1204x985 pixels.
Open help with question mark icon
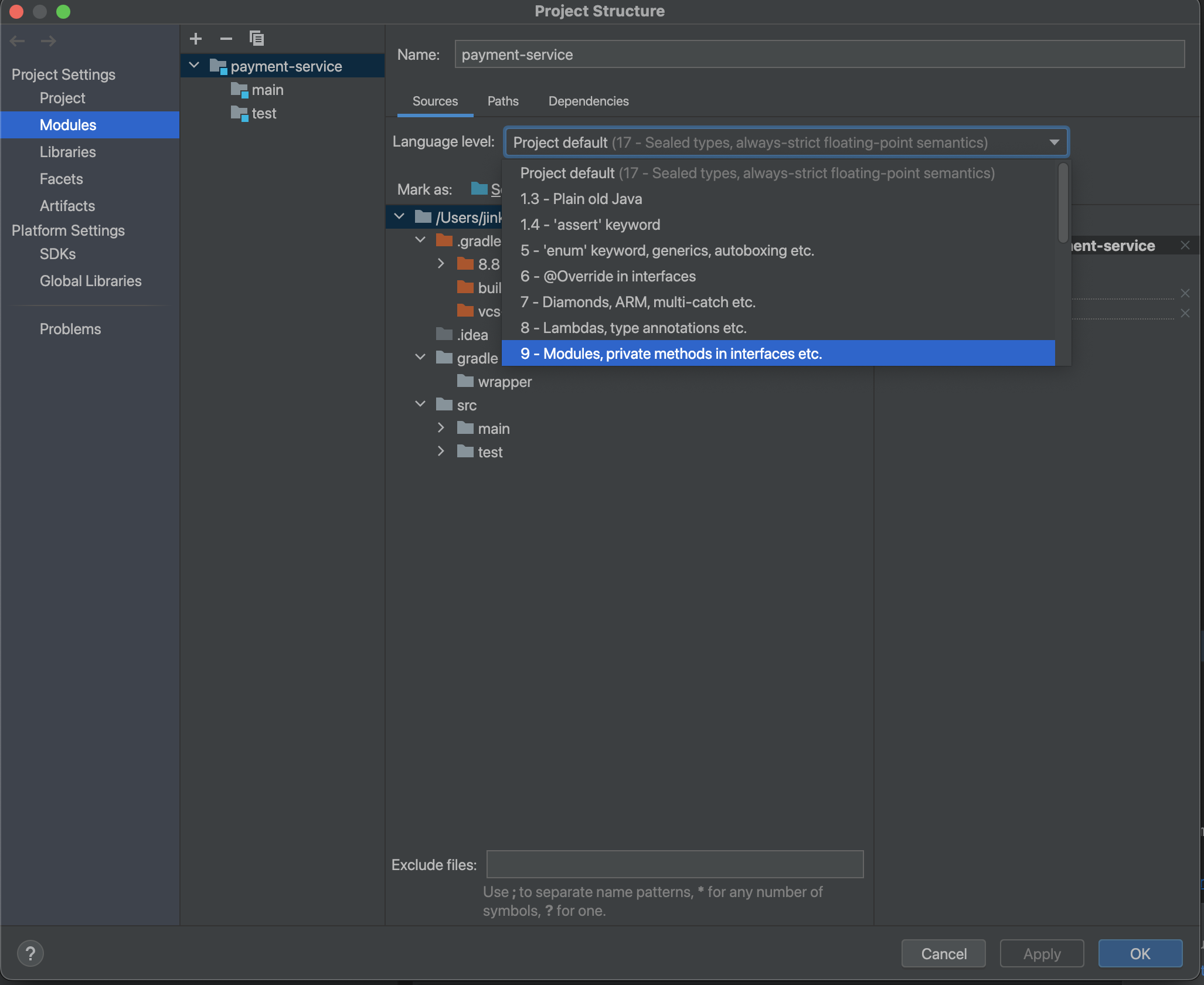30,953
